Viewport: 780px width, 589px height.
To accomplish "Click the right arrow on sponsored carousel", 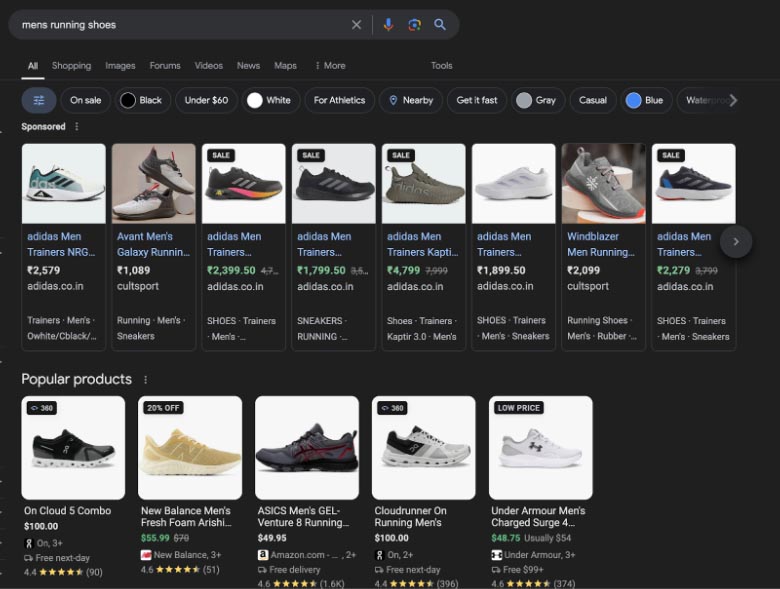I will pyautogui.click(x=736, y=242).
